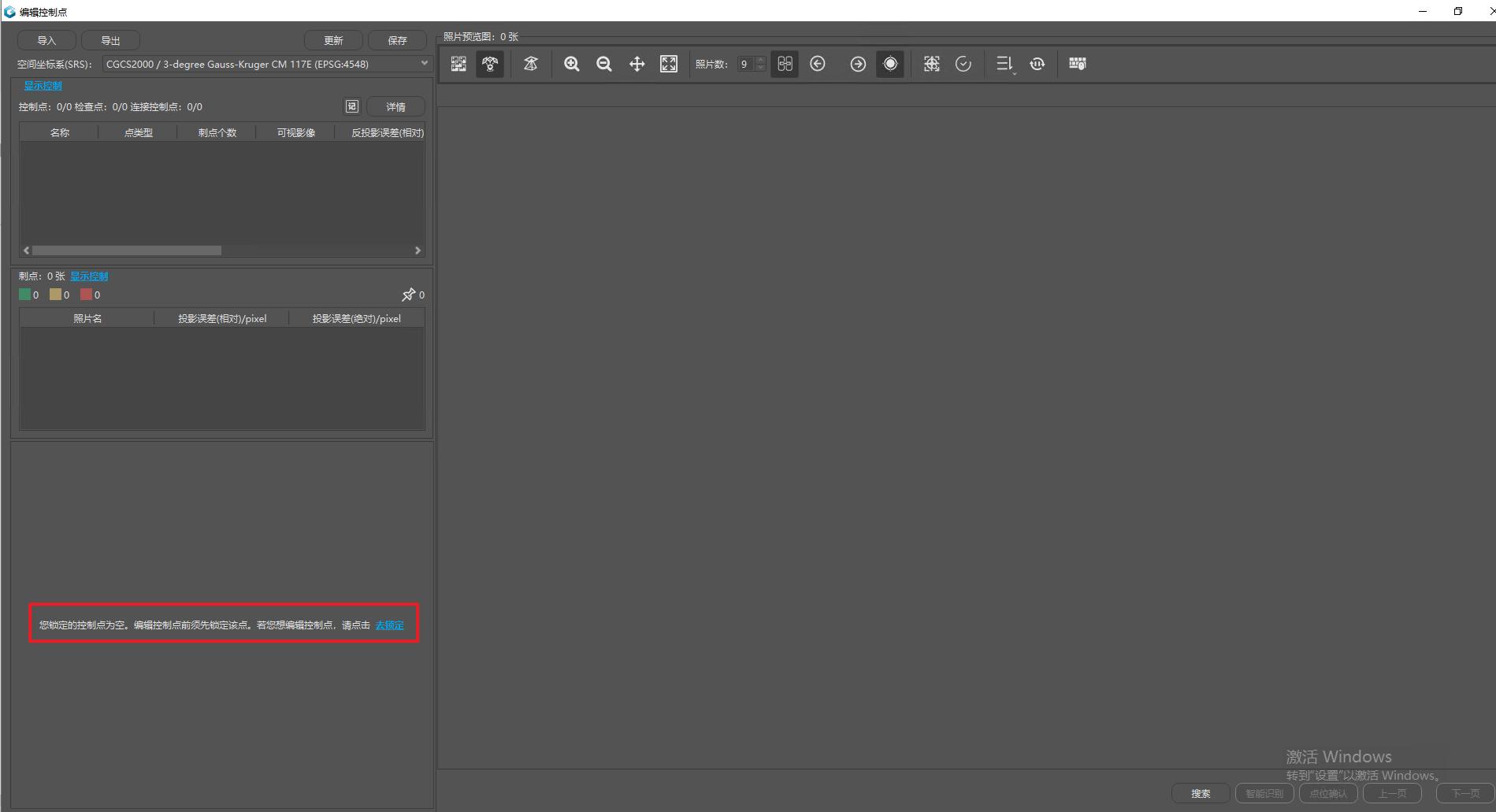1496x812 pixels.
Task: Click the right arrow of the table scrollbar
Action: pos(418,250)
